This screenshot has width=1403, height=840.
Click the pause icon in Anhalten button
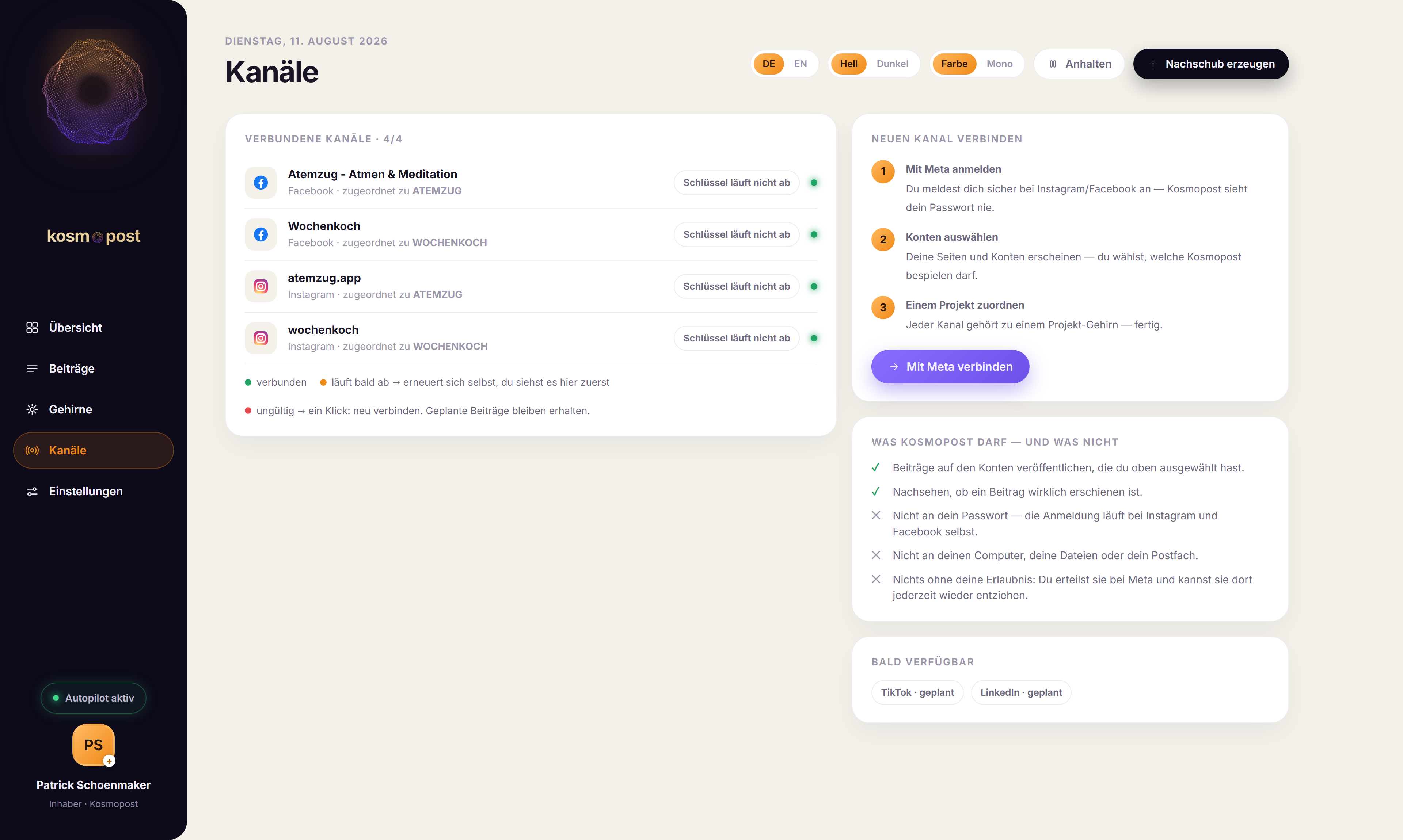(1053, 64)
